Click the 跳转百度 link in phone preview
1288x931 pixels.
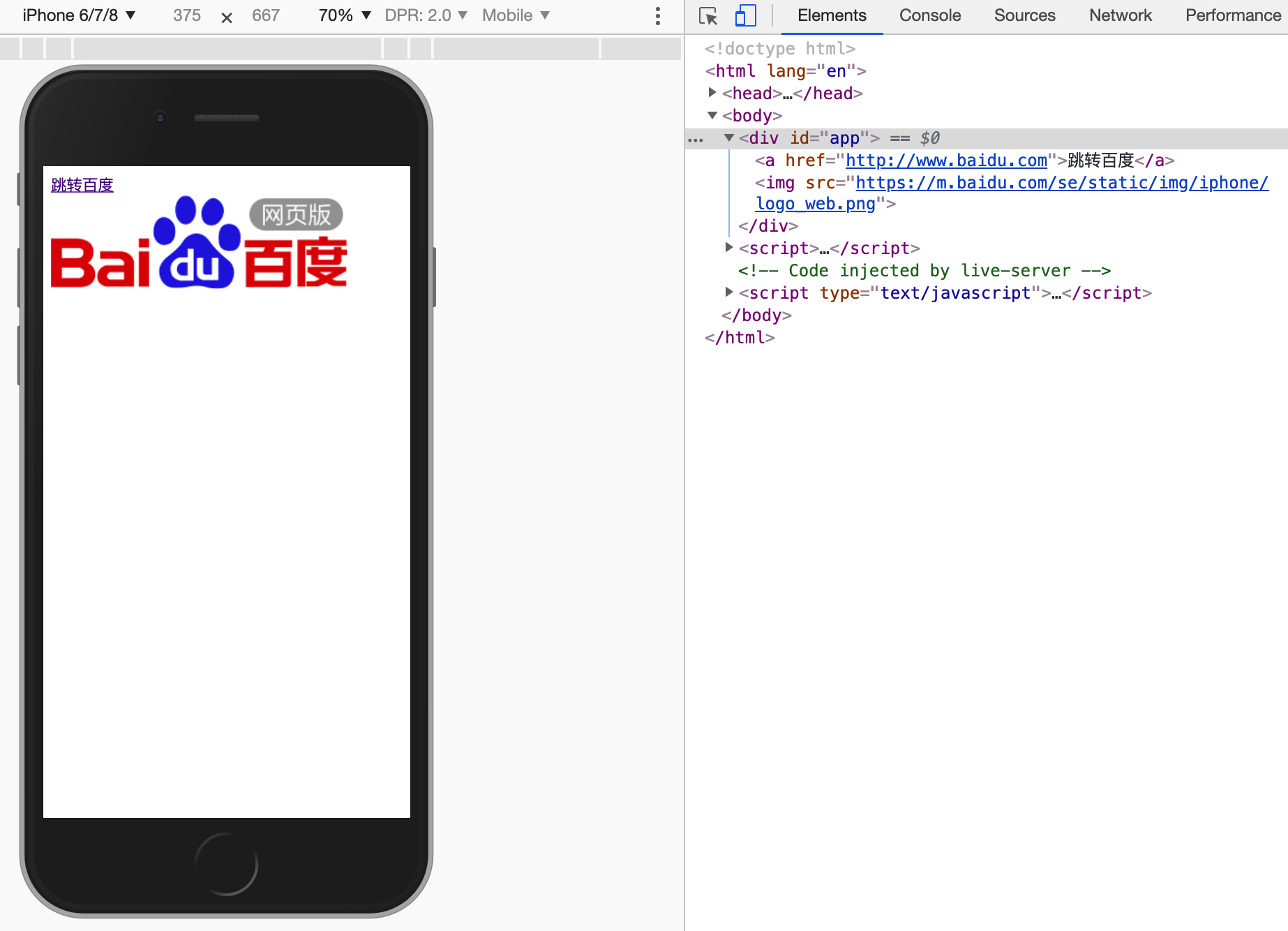(x=82, y=185)
